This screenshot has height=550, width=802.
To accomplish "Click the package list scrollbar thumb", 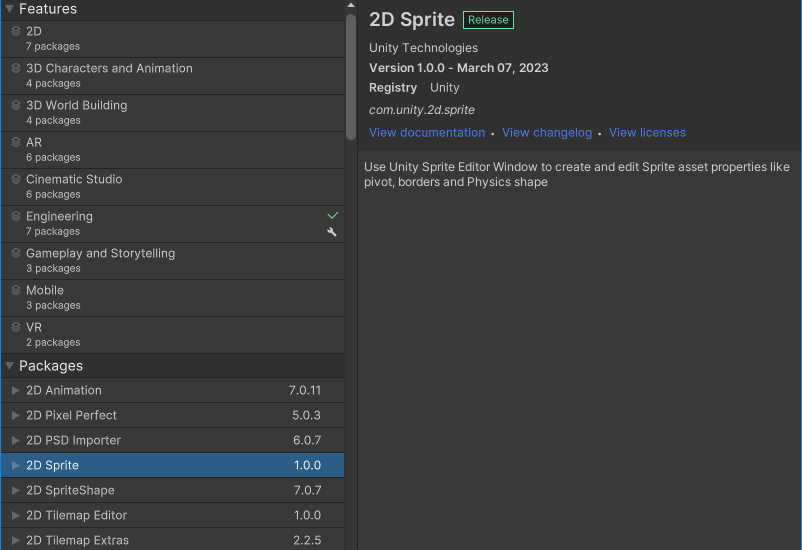I will [x=350, y=77].
